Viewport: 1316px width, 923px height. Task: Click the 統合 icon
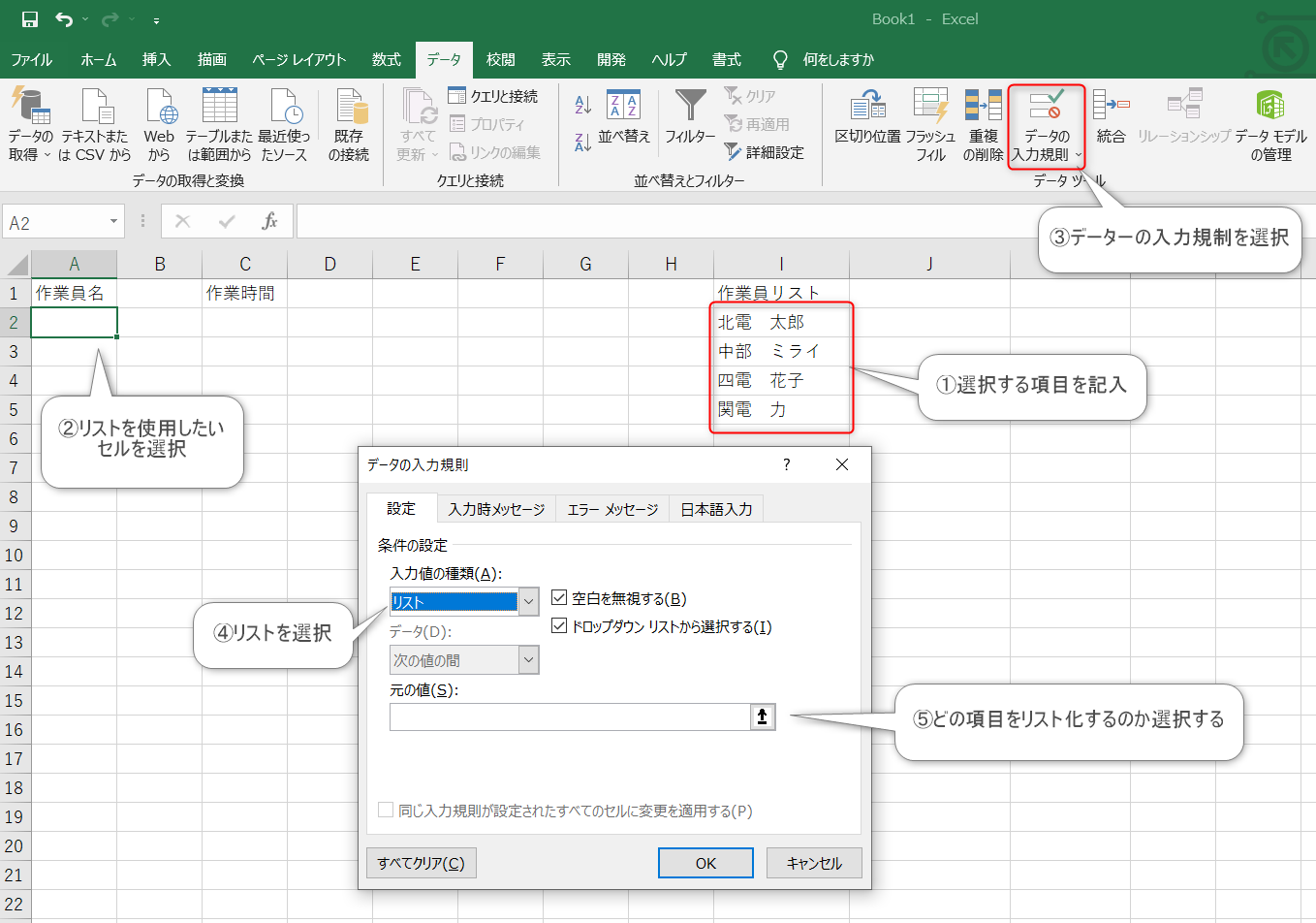coord(1111,124)
